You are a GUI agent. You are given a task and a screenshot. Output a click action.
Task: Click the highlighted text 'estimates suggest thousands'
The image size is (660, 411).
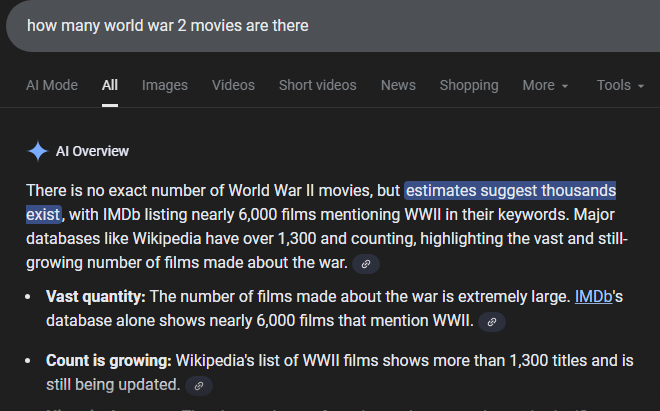click(x=511, y=191)
